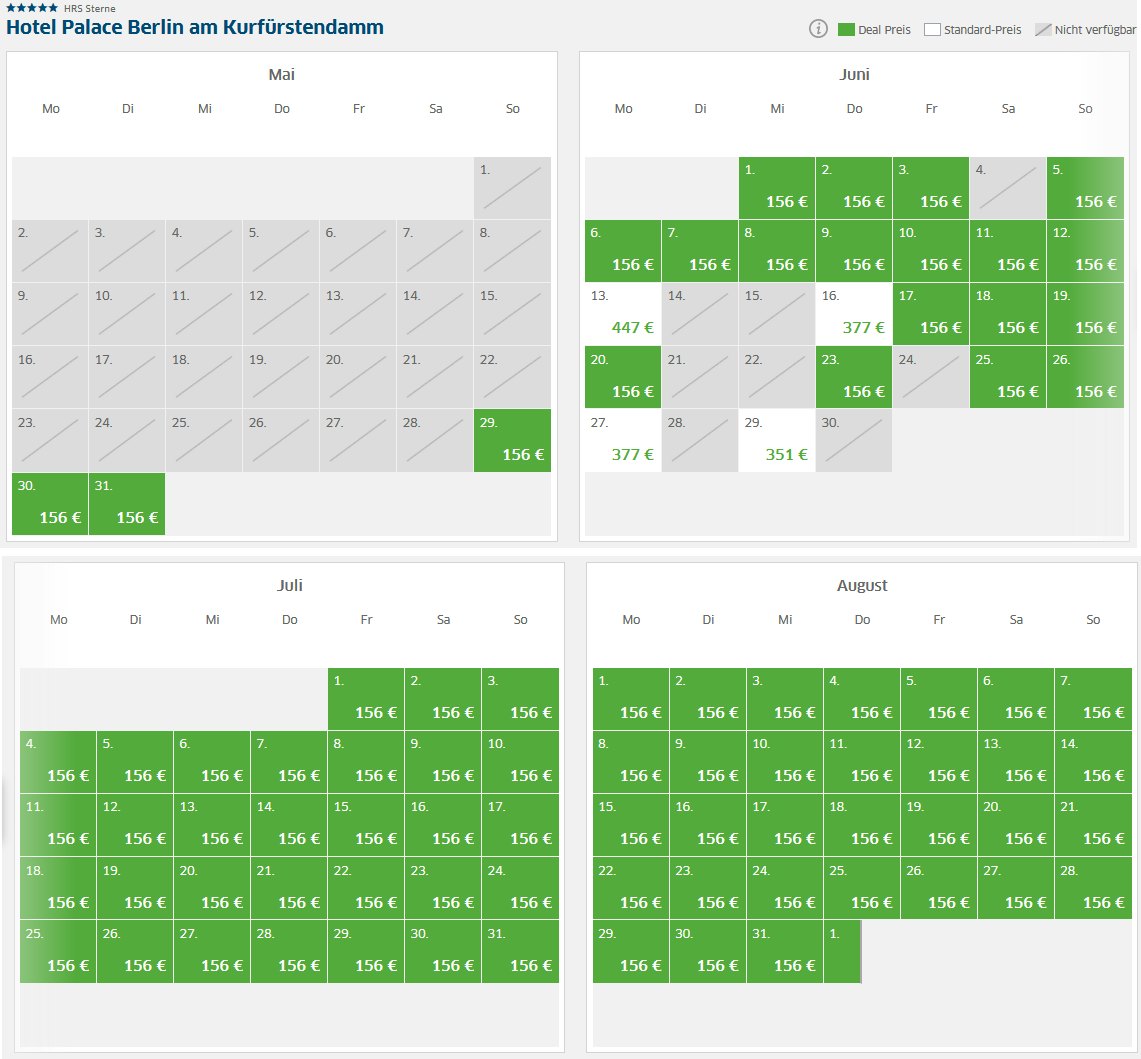Image resolution: width=1141 pixels, height=1059 pixels.
Task: Click the green Deal Preis legend swatch
Action: pyautogui.click(x=846, y=30)
